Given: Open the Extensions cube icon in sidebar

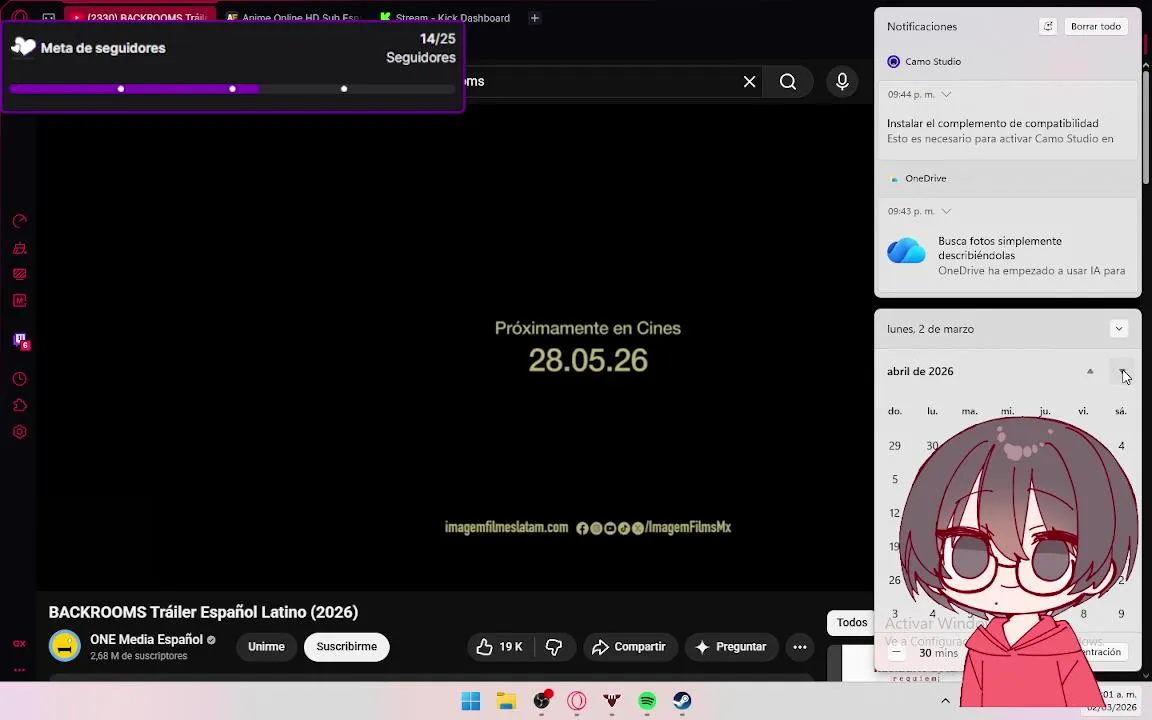Looking at the screenshot, I should (x=20, y=406).
